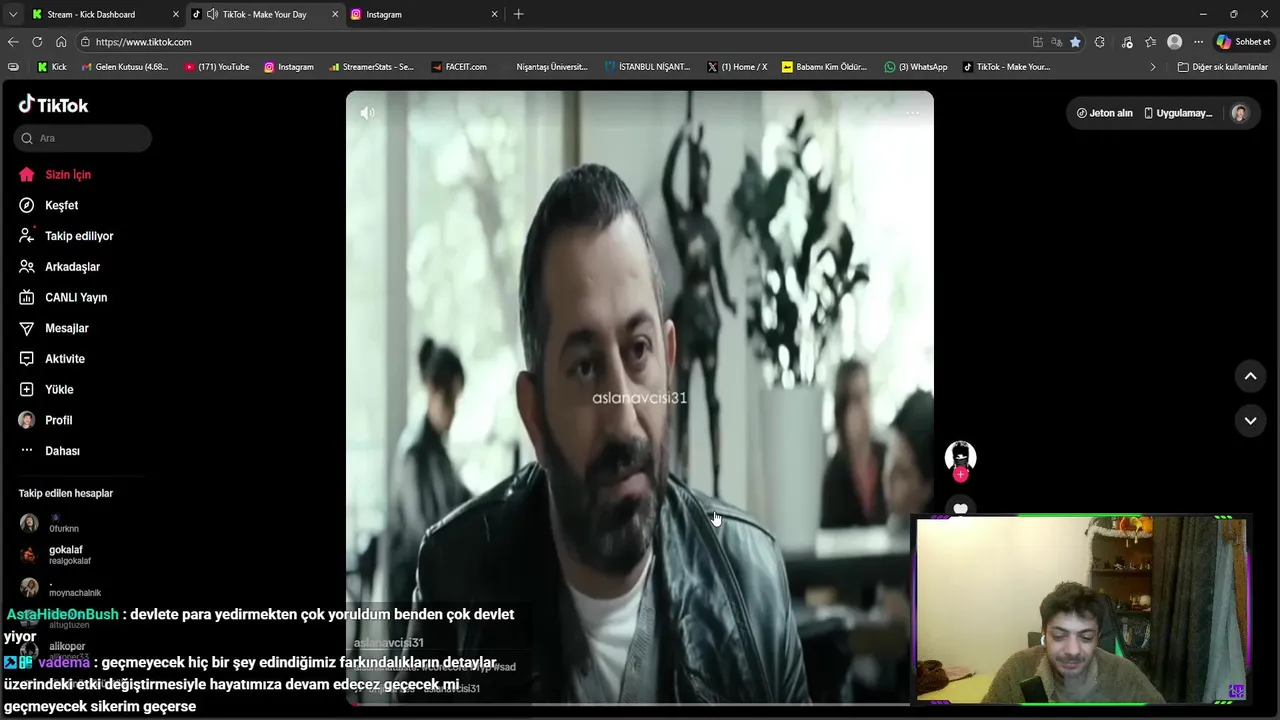Go to browser home page
This screenshot has height=720, width=1280.
point(61,42)
